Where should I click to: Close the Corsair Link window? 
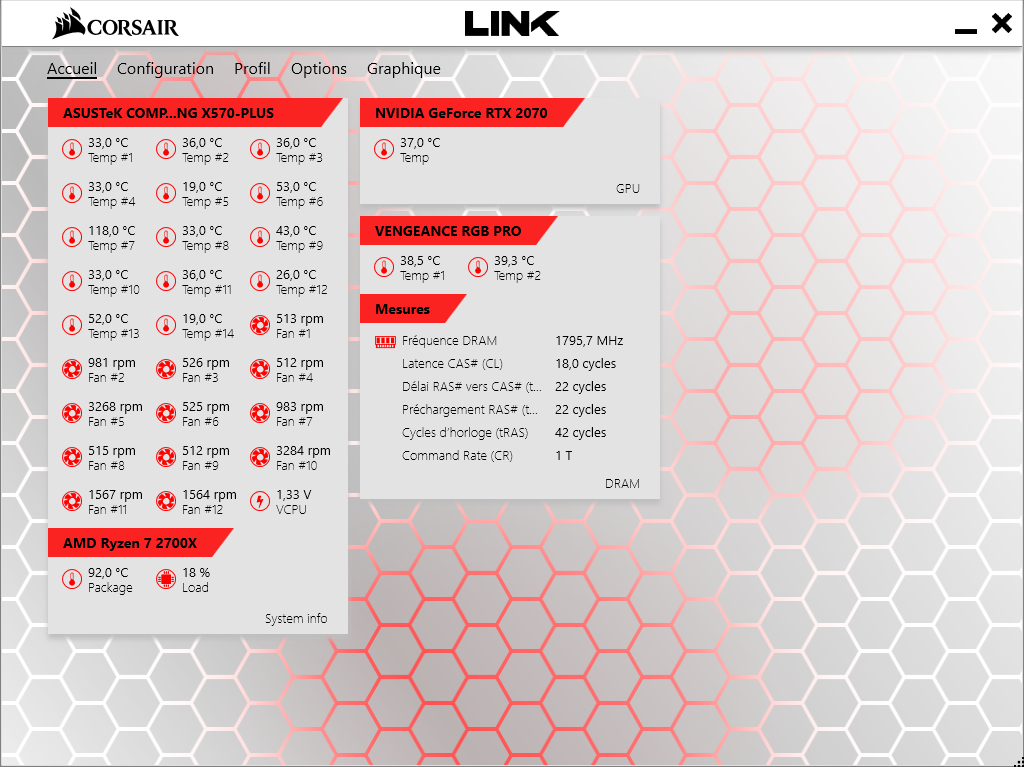click(x=1001, y=24)
